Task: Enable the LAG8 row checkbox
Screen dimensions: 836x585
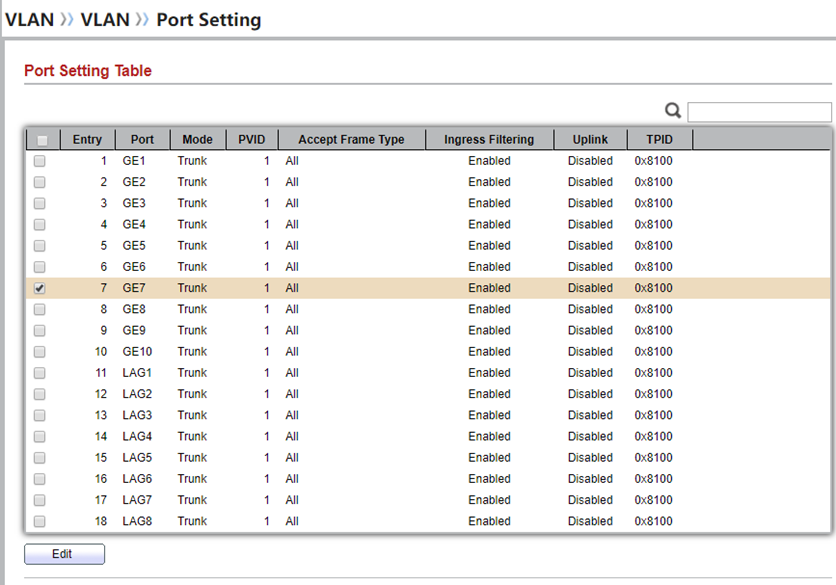Action: coord(41,521)
